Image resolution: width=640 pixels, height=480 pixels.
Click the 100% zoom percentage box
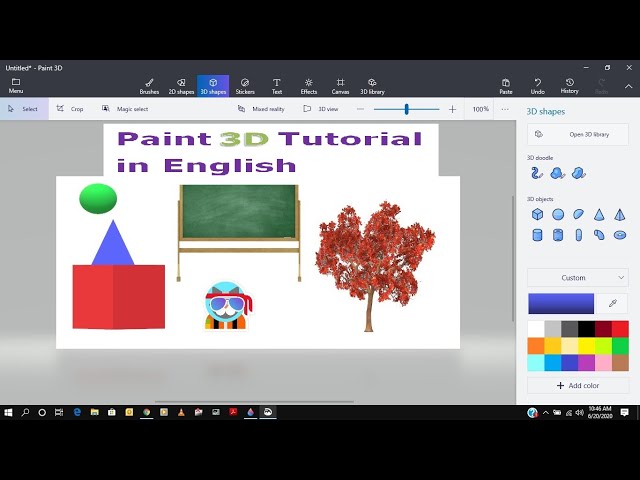tap(480, 109)
